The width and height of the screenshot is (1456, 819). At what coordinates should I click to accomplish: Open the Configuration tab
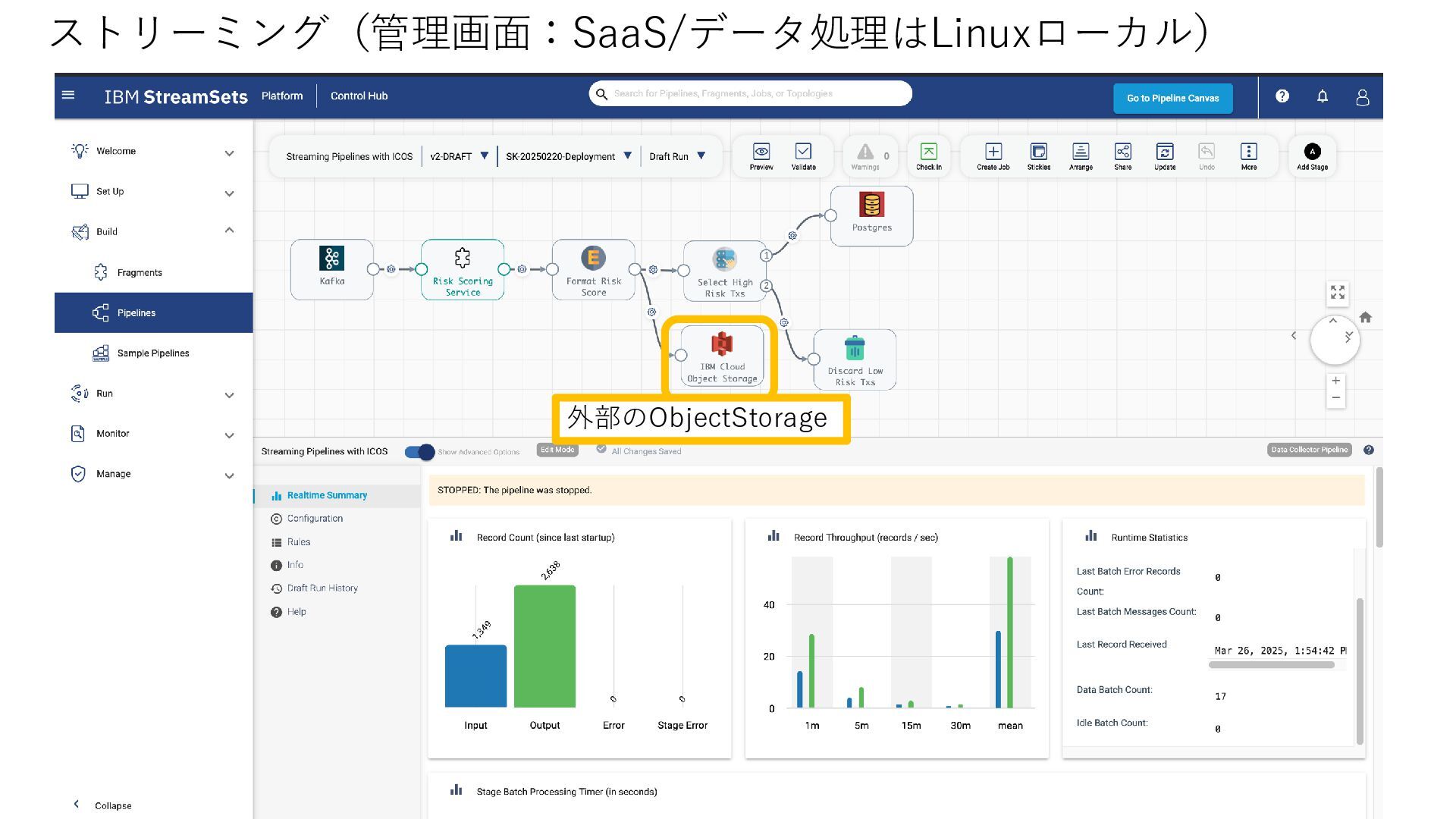point(315,519)
